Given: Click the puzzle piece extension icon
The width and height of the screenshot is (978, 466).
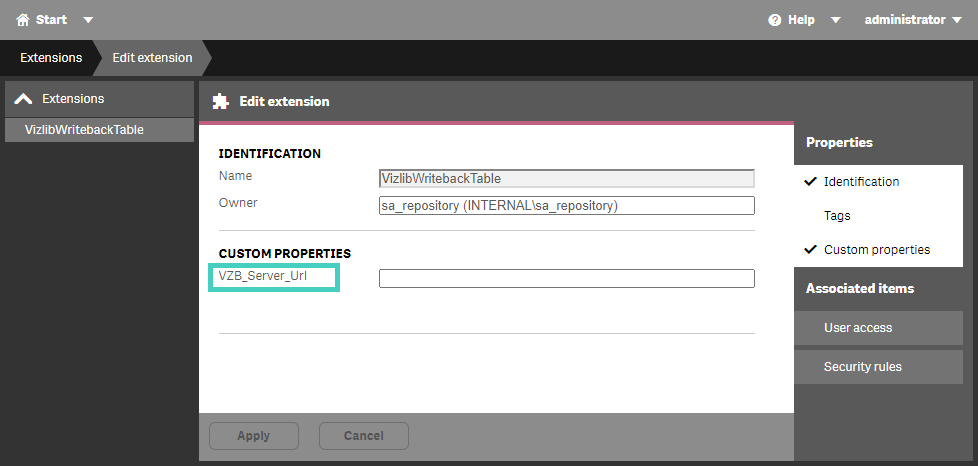Looking at the screenshot, I should click(220, 101).
